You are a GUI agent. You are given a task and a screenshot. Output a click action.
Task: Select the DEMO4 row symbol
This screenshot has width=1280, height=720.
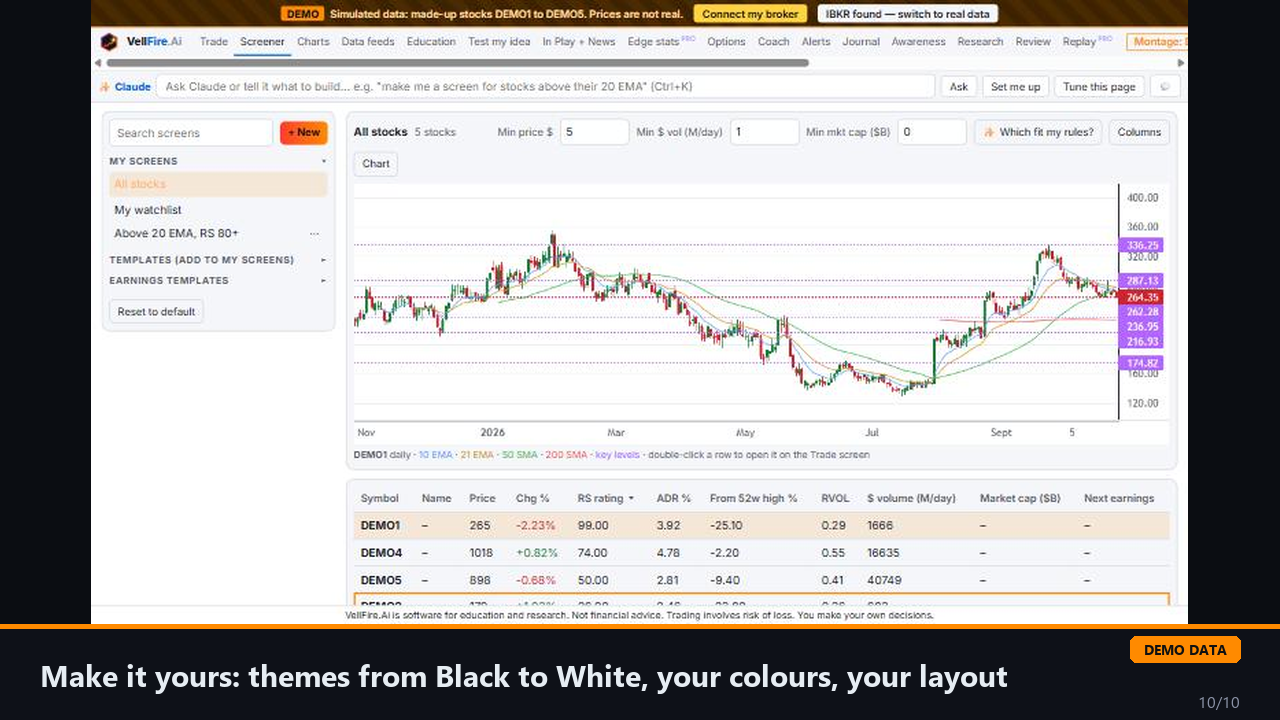[x=381, y=552]
